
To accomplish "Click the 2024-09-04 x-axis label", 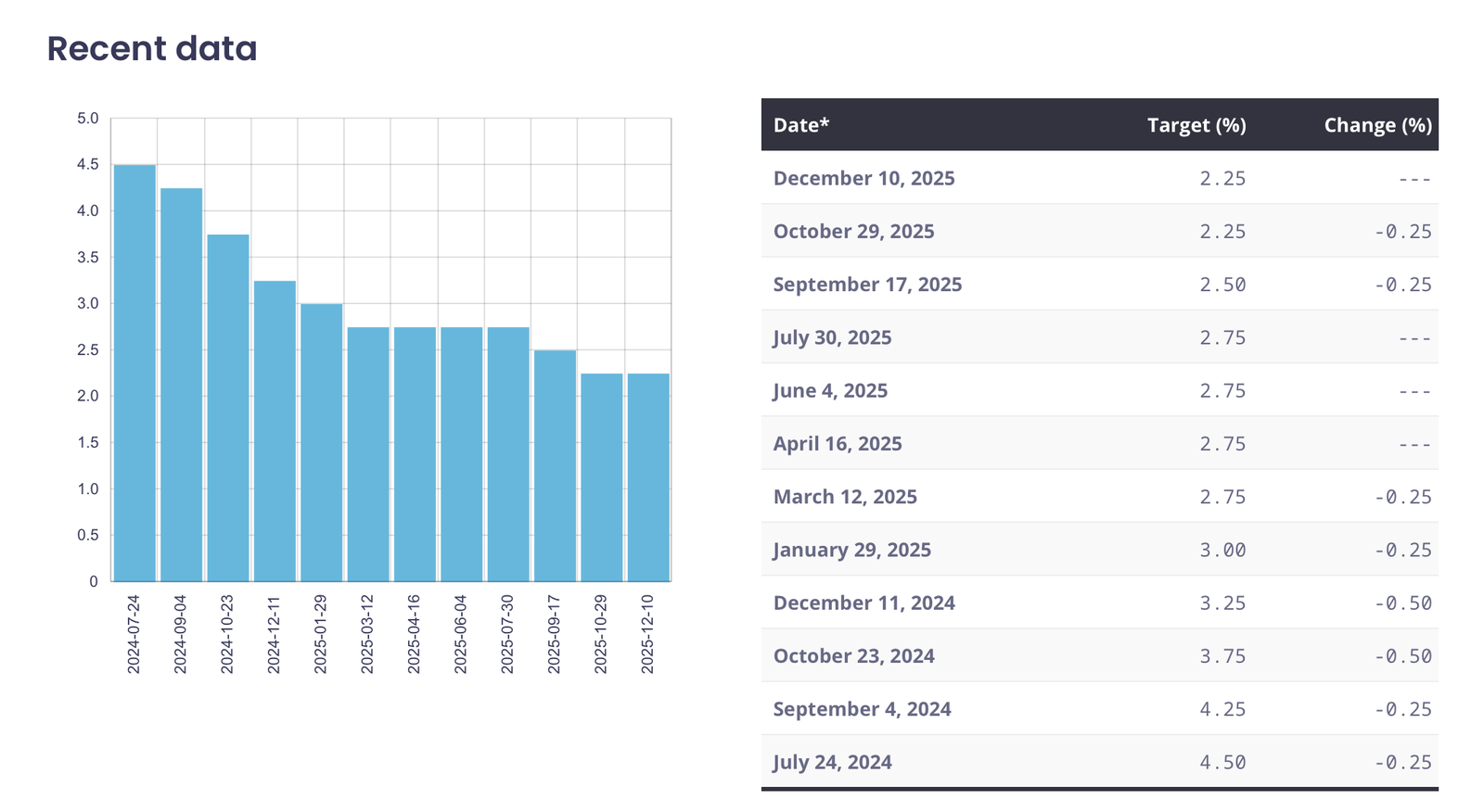I will click(x=180, y=634).
